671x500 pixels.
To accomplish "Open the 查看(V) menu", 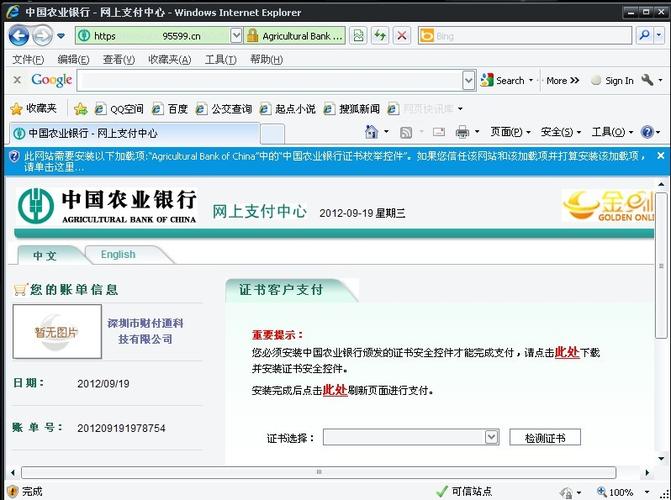I will (x=119, y=60).
